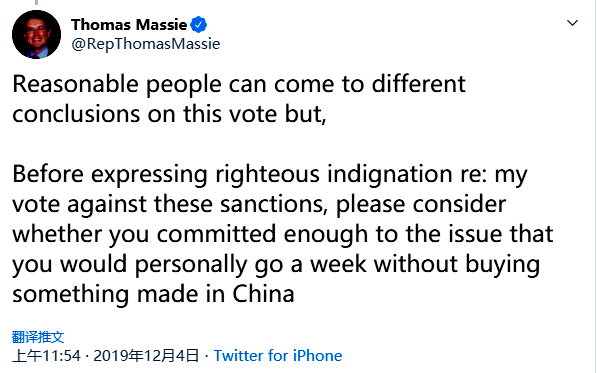Click the 上午11:54 timestamp

[x=46, y=356]
